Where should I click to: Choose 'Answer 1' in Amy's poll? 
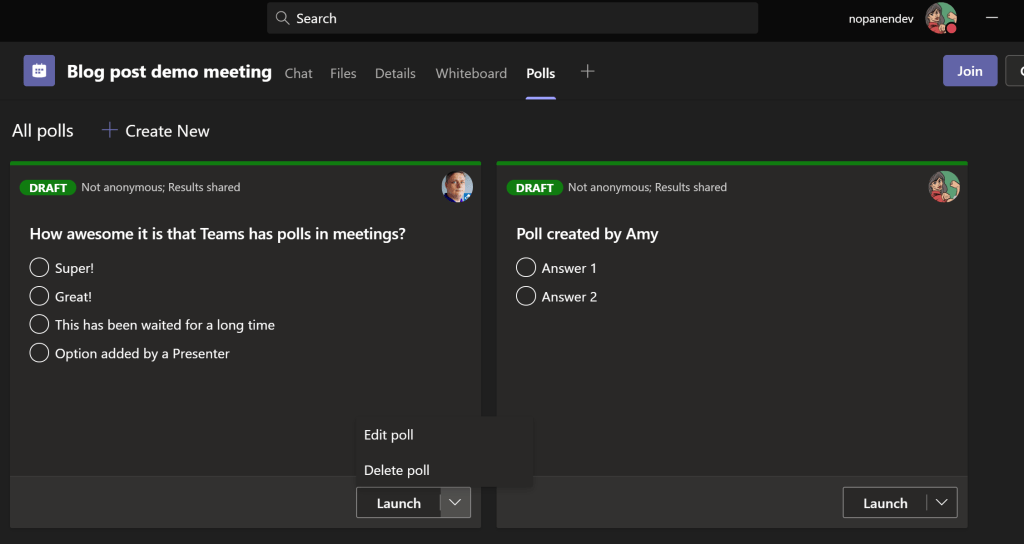coord(526,268)
